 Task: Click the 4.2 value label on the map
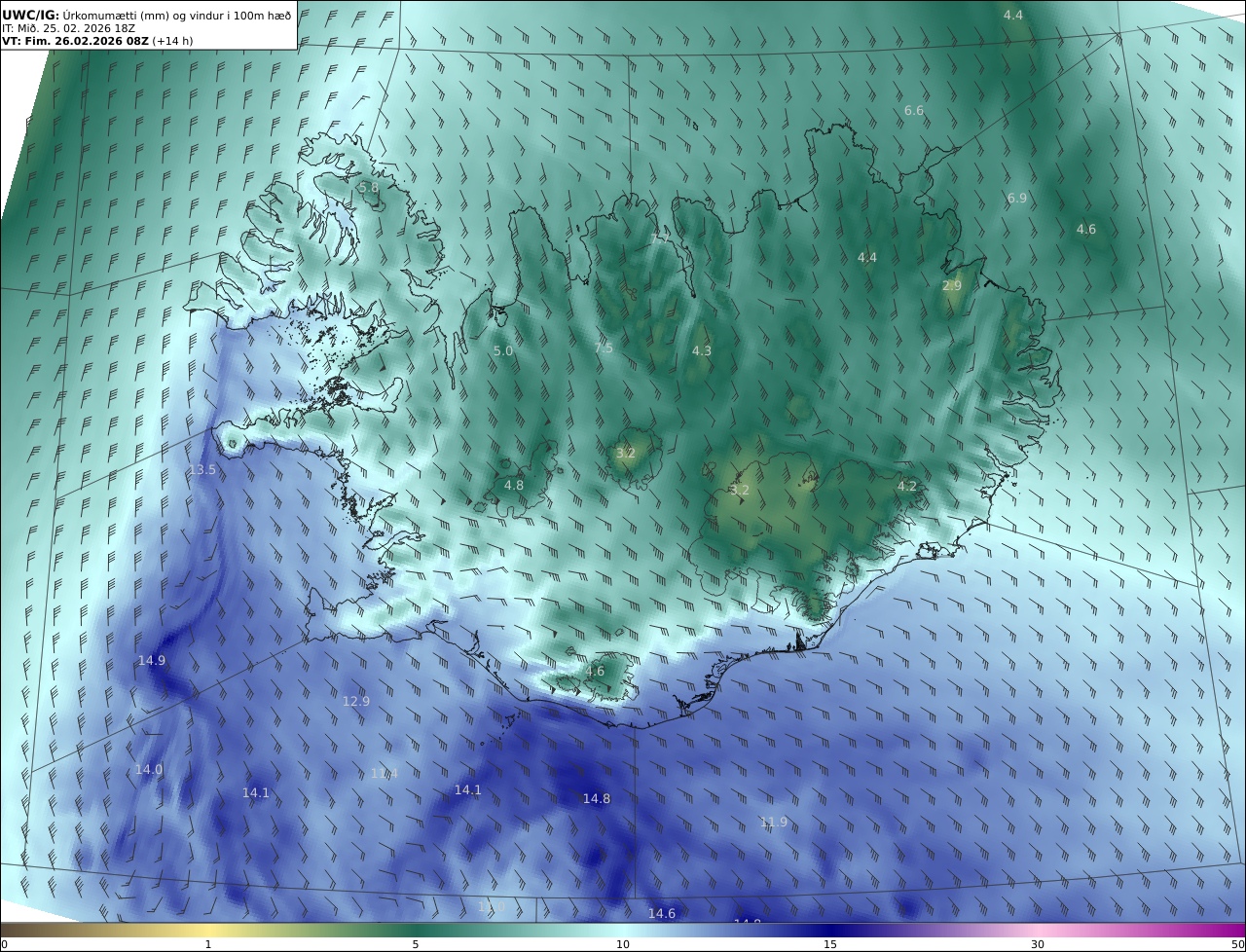click(x=907, y=486)
